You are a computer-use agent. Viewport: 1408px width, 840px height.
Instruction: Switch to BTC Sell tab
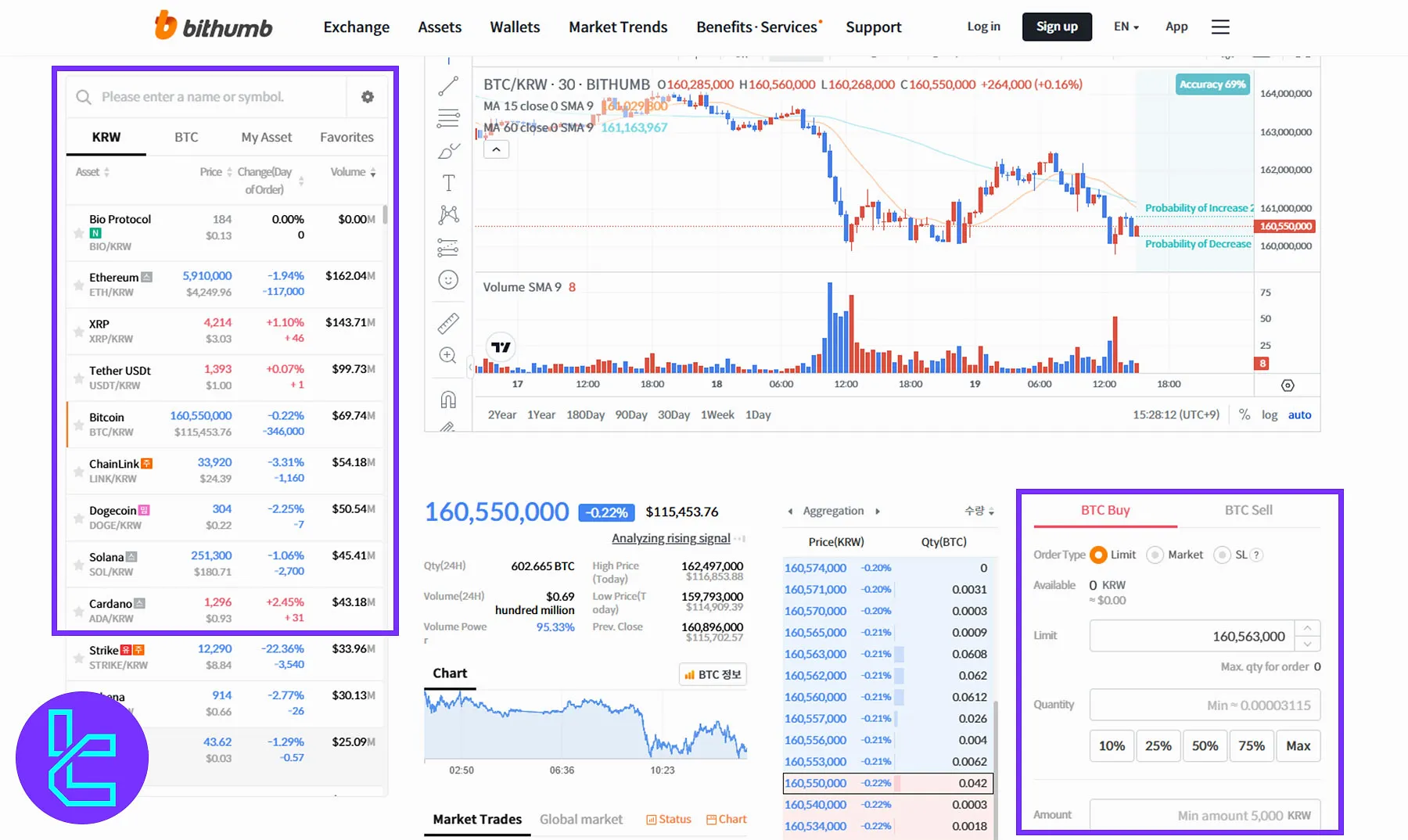(1248, 510)
